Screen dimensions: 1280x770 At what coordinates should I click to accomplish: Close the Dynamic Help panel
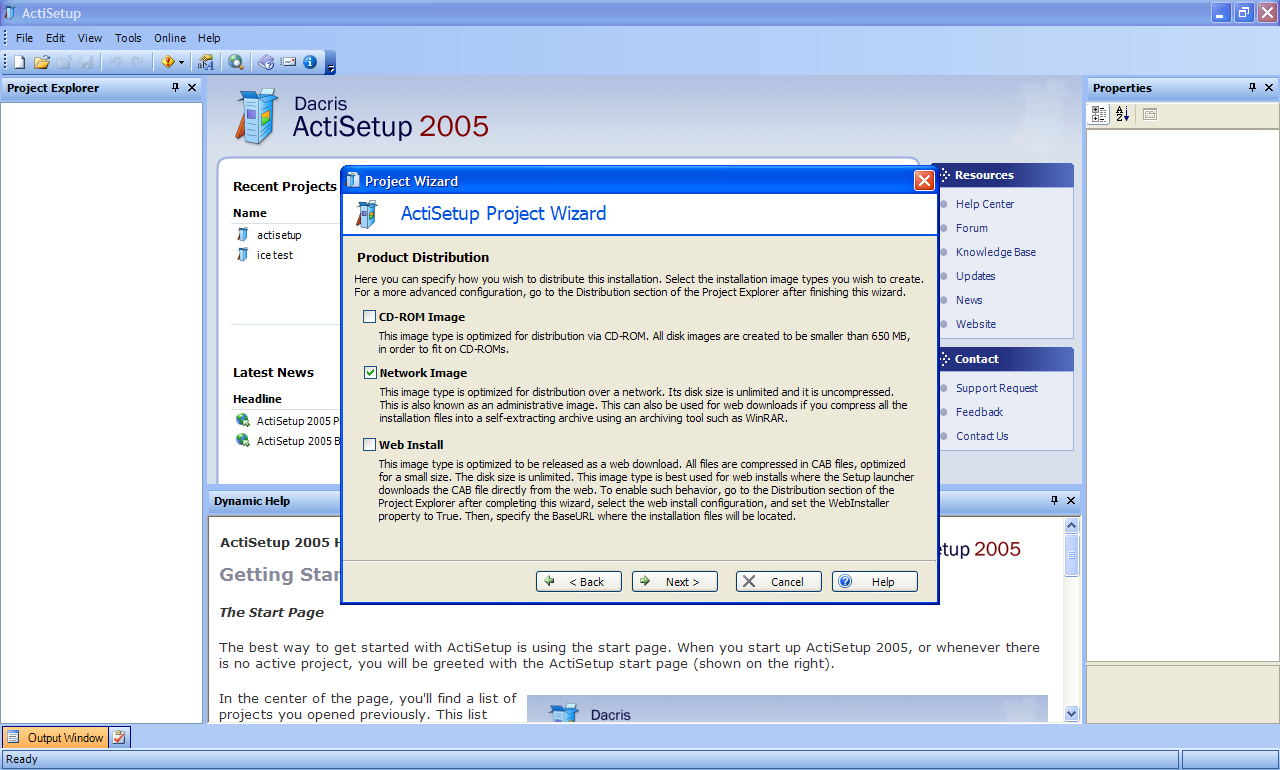(x=1071, y=500)
